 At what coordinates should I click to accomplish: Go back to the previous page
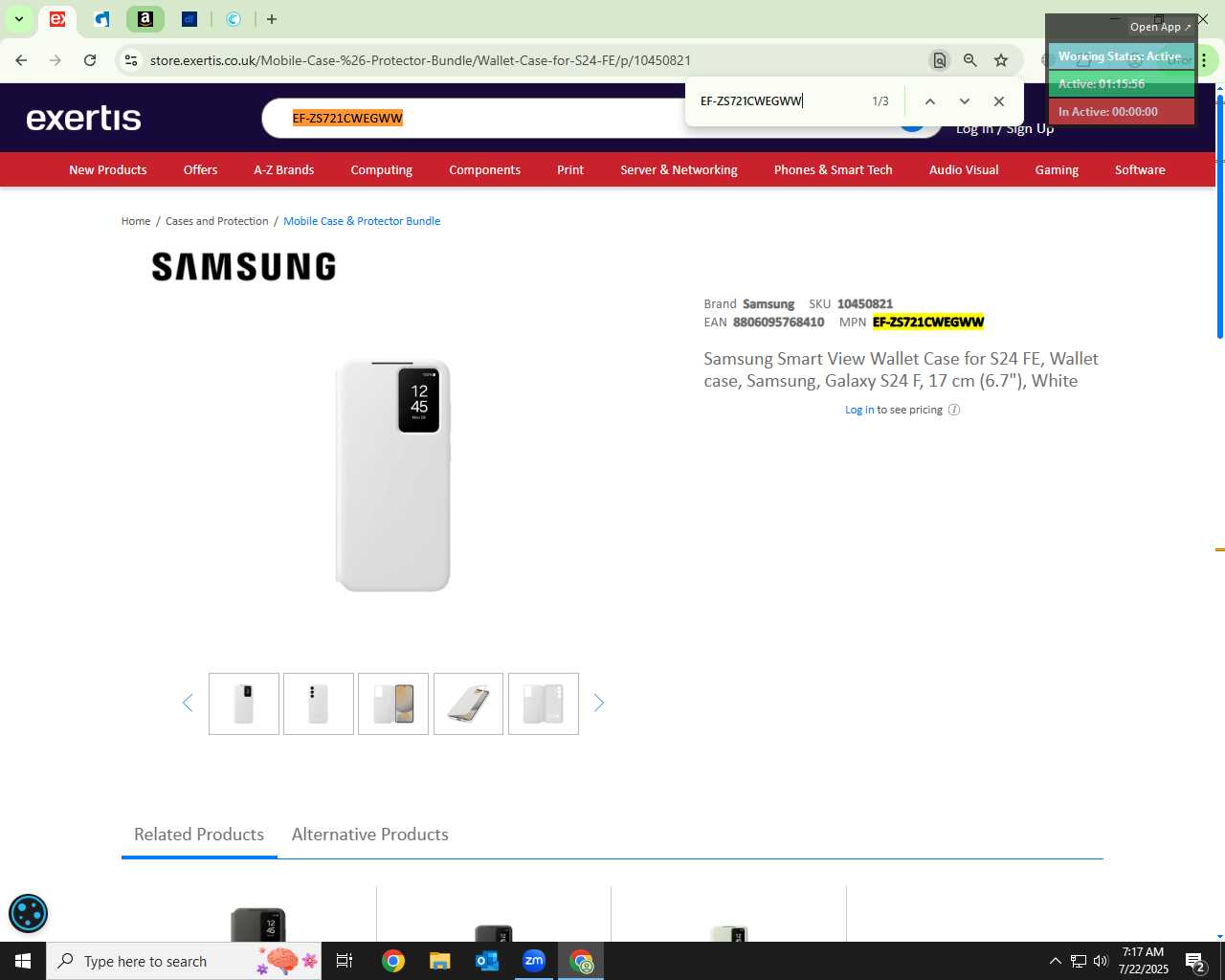tap(21, 60)
